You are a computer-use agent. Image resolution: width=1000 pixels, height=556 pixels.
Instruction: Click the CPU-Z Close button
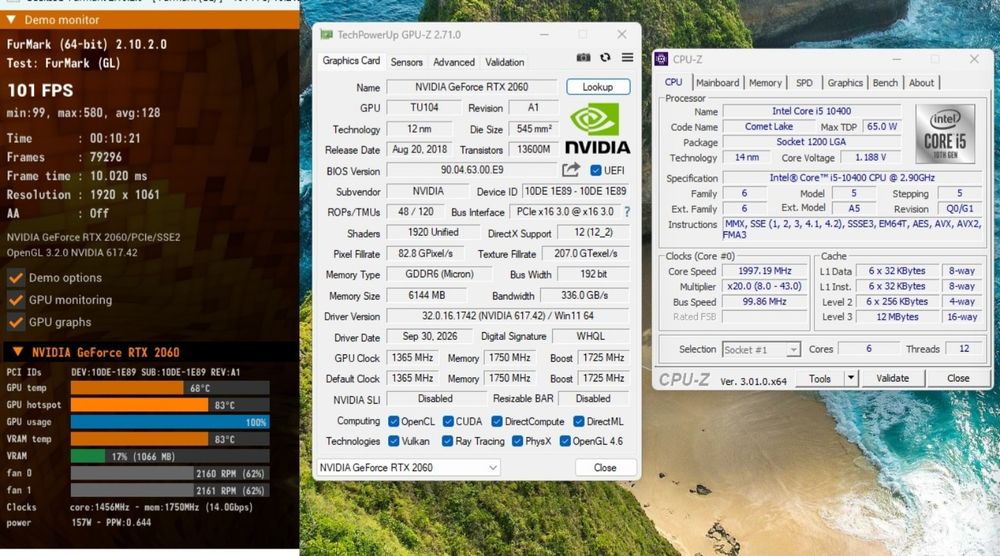(958, 378)
